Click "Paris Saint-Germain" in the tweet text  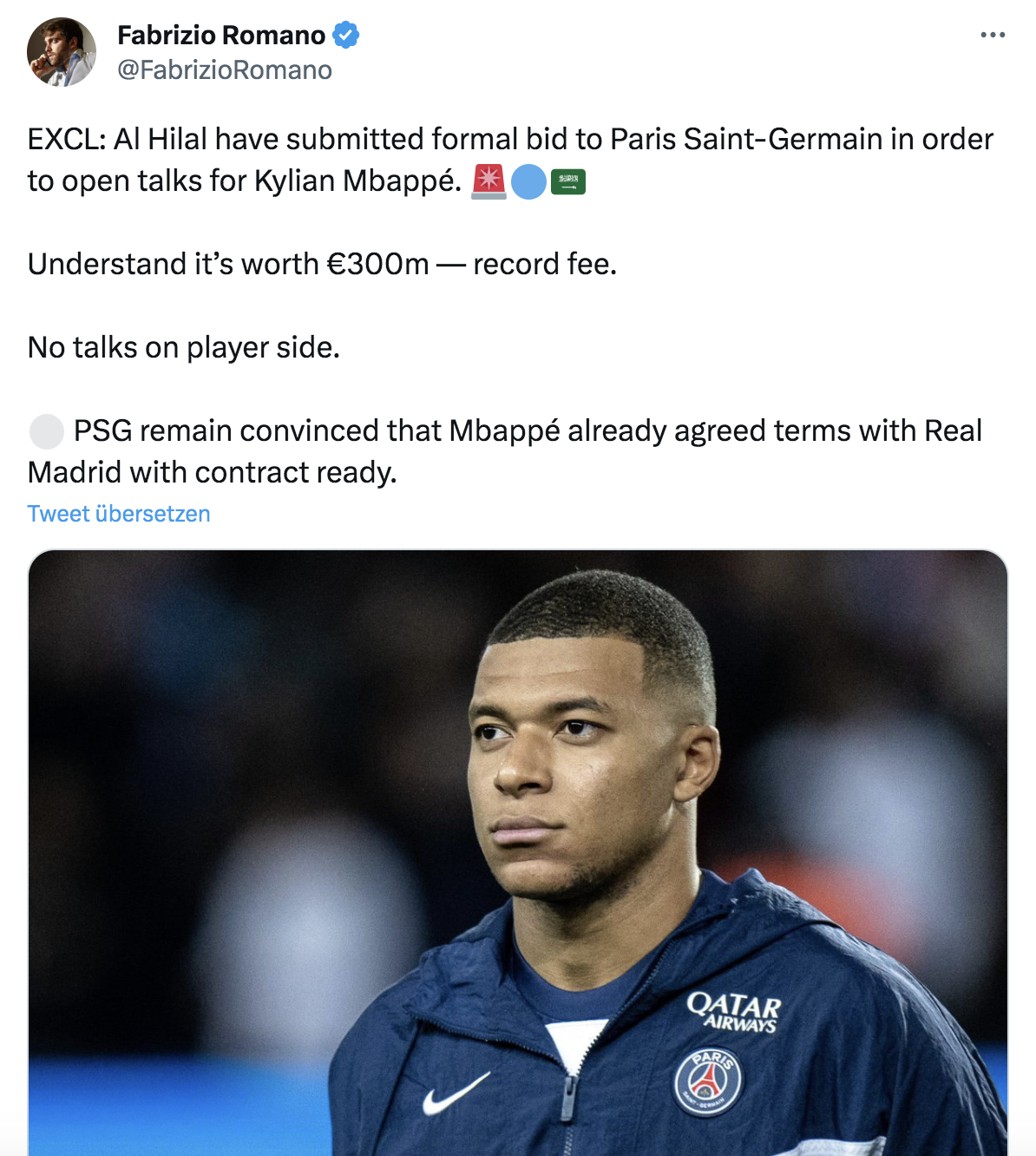point(746,140)
